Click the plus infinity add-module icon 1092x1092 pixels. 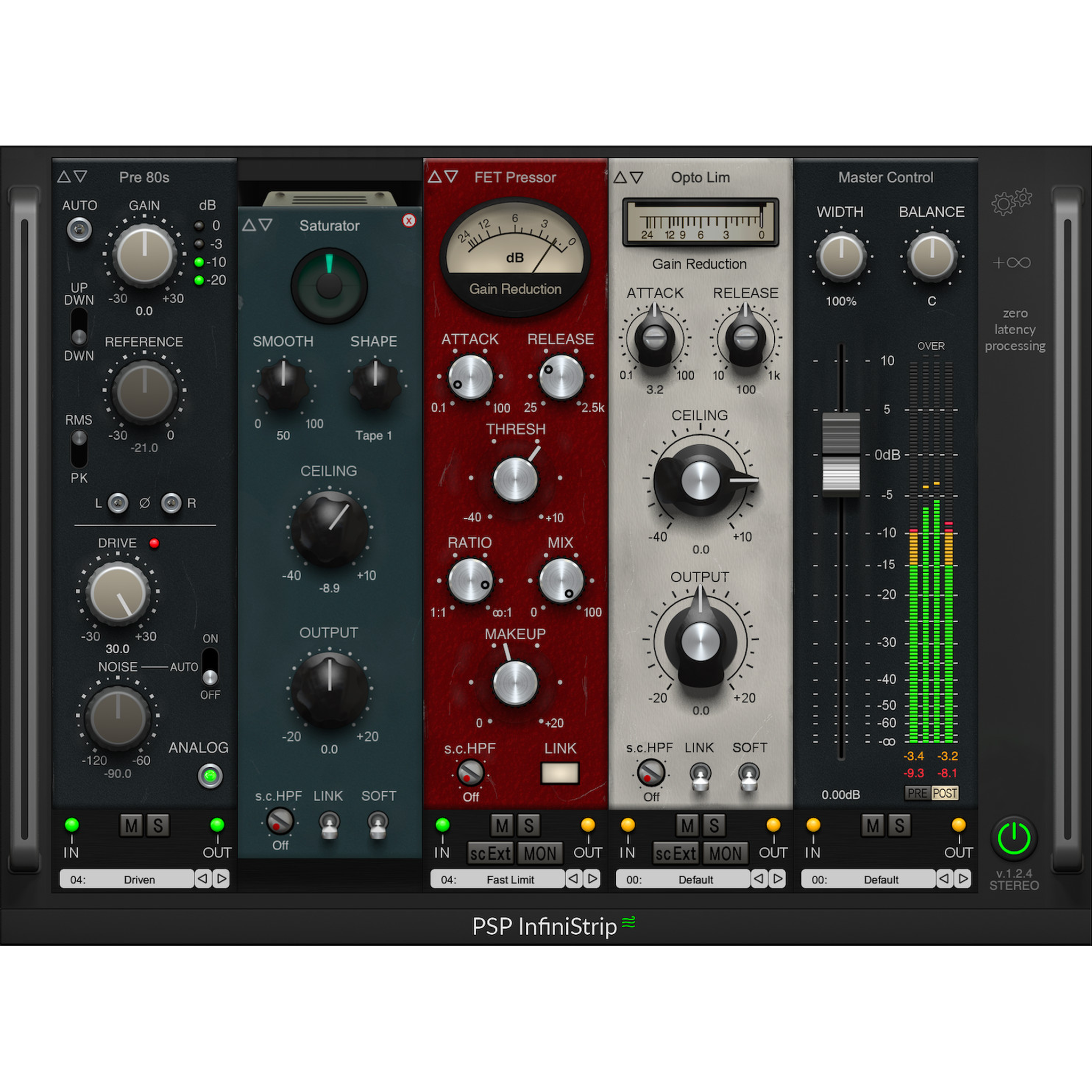click(x=1011, y=263)
